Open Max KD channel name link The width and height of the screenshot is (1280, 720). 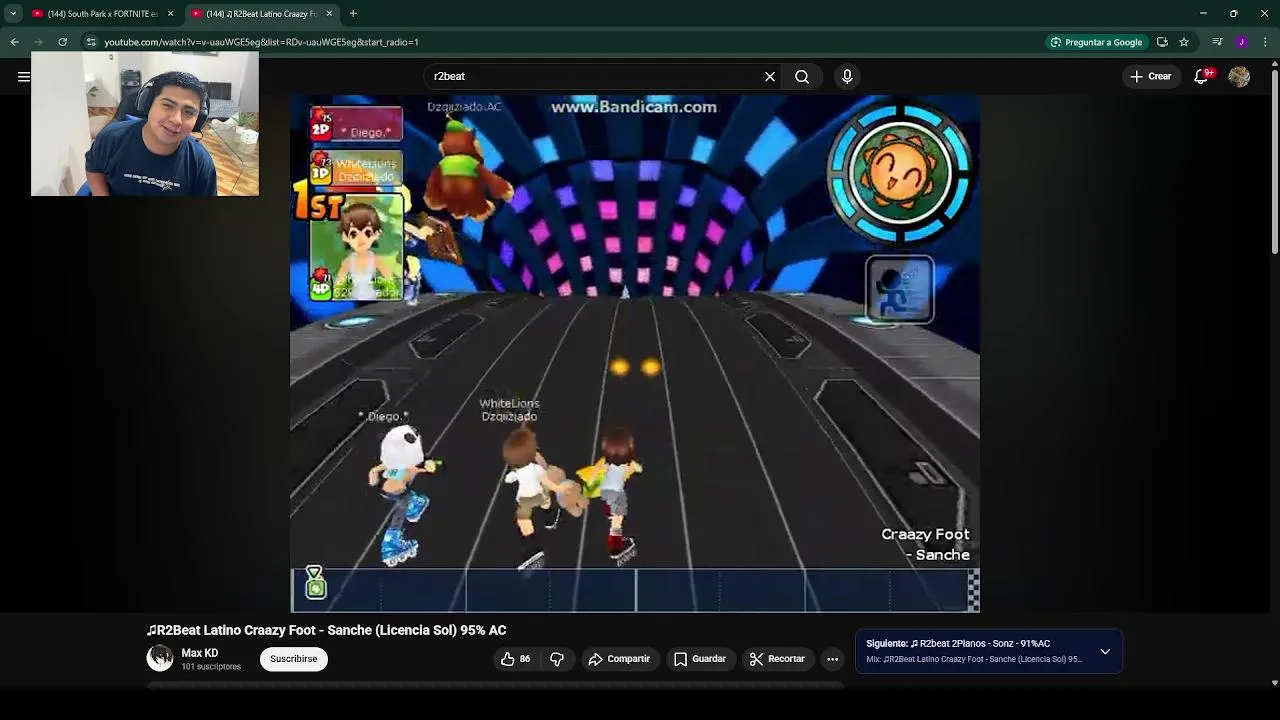point(200,653)
